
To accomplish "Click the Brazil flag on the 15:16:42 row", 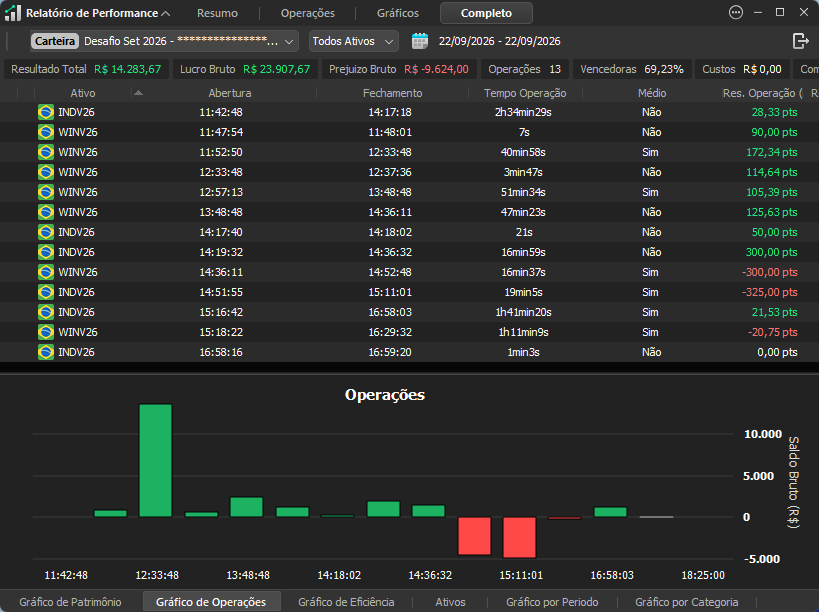I will tap(46, 312).
